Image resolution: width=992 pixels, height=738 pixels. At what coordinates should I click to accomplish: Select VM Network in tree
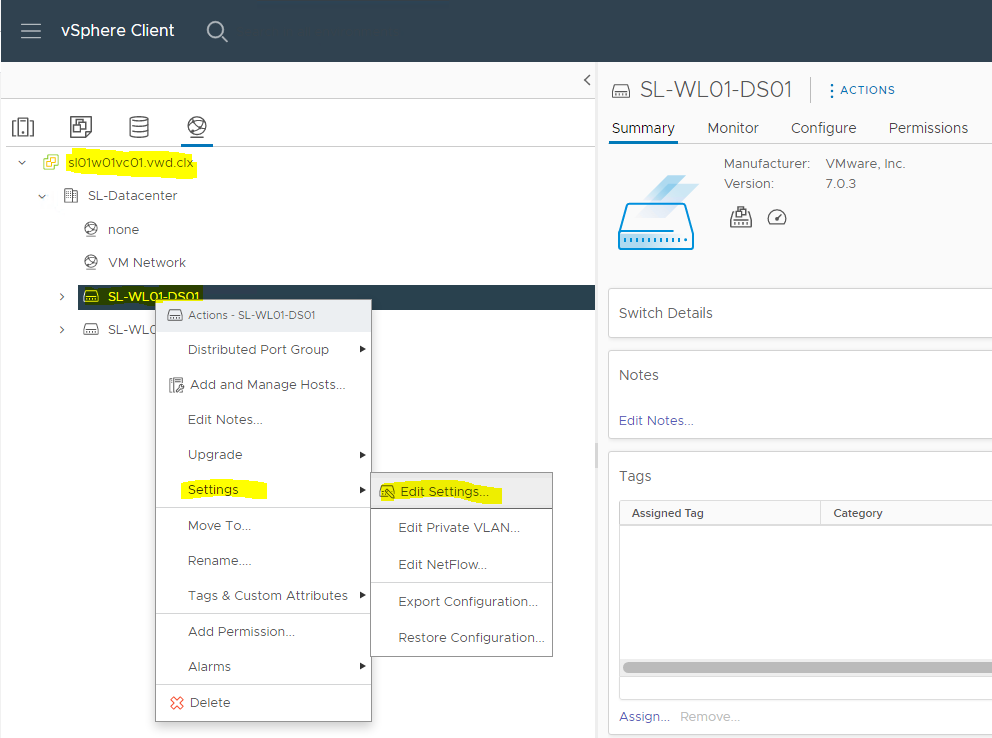(x=147, y=262)
